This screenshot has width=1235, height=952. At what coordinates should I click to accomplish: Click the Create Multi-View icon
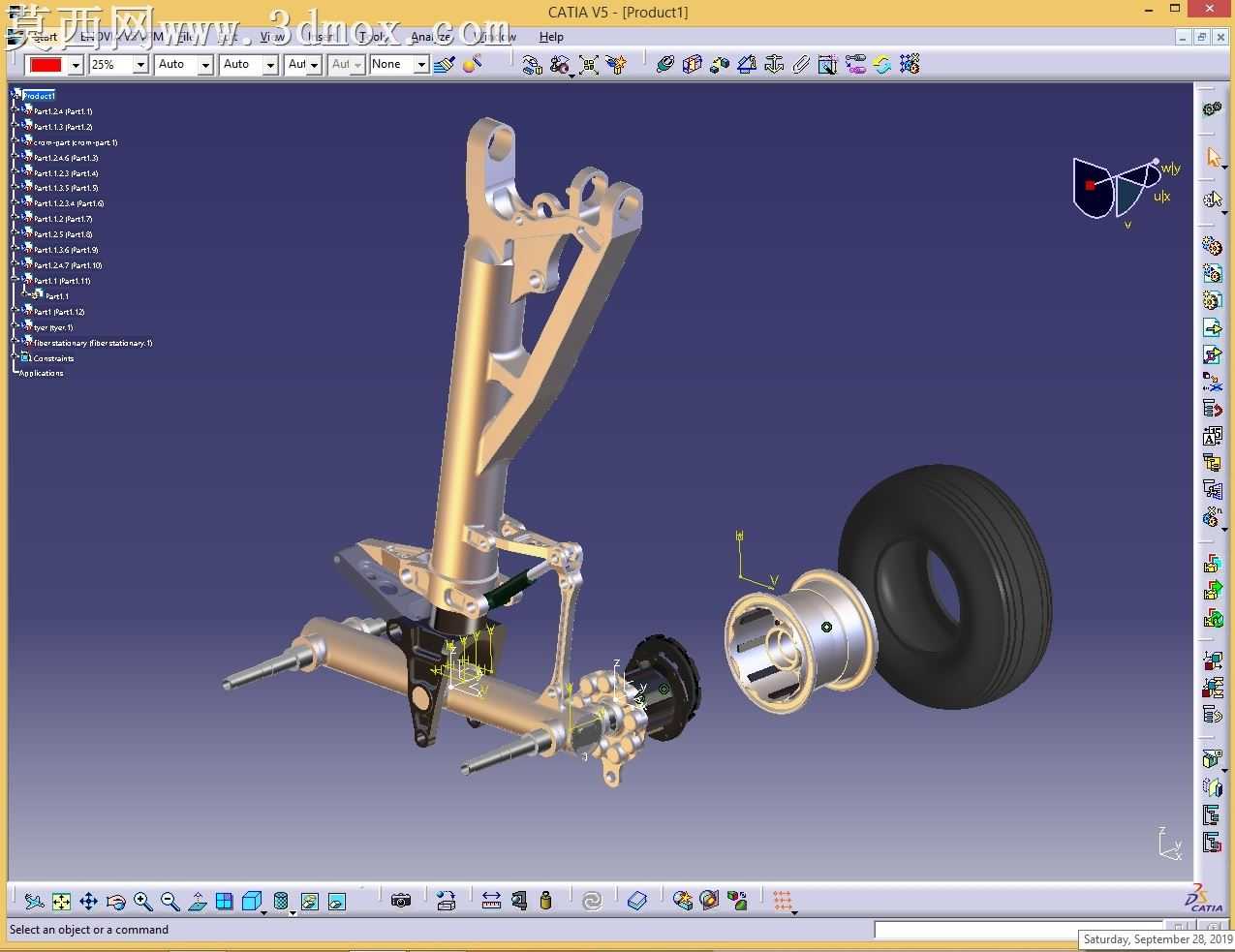pyautogui.click(x=224, y=902)
